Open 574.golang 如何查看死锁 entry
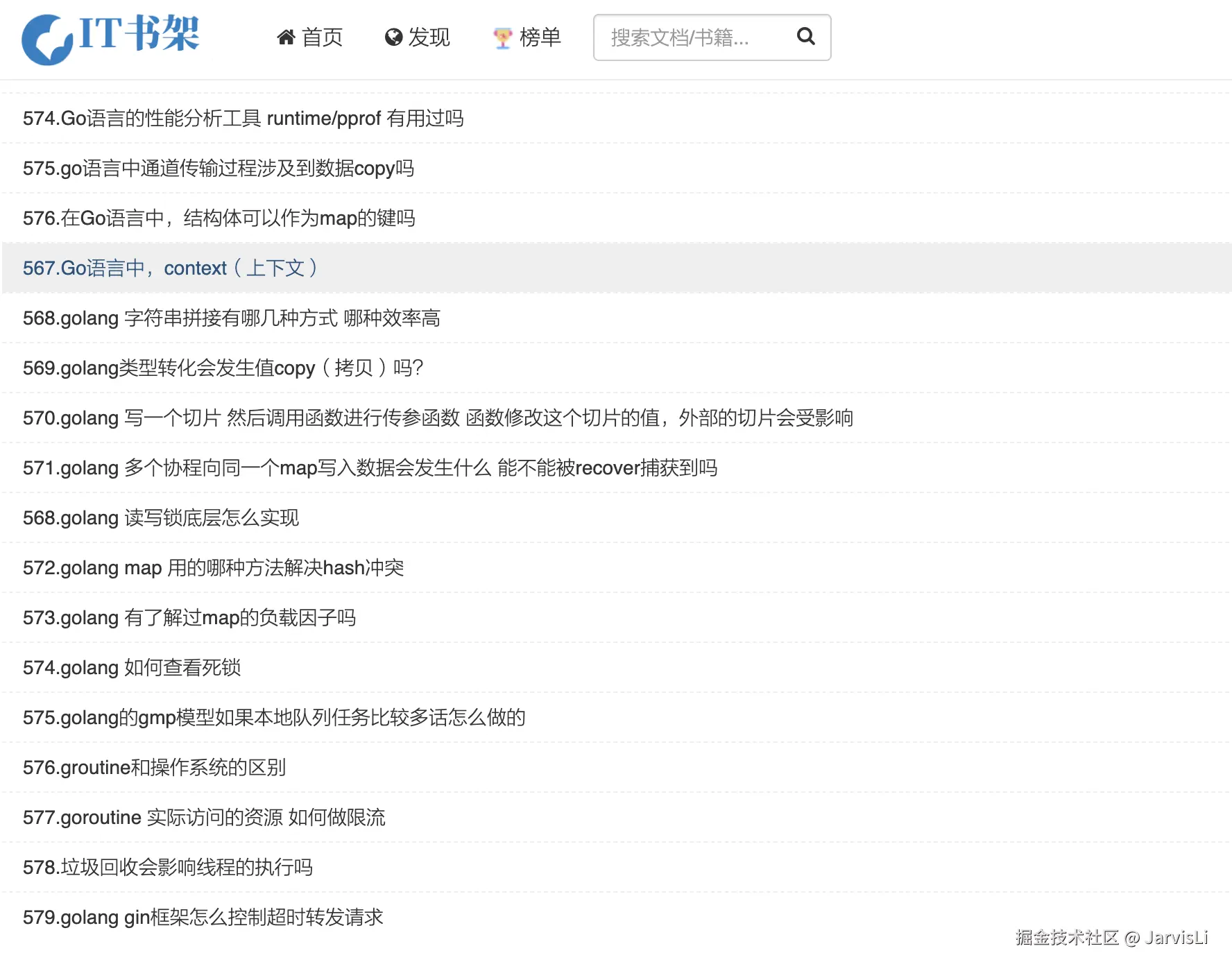Screen dimensions: 1232x971 point(132,668)
